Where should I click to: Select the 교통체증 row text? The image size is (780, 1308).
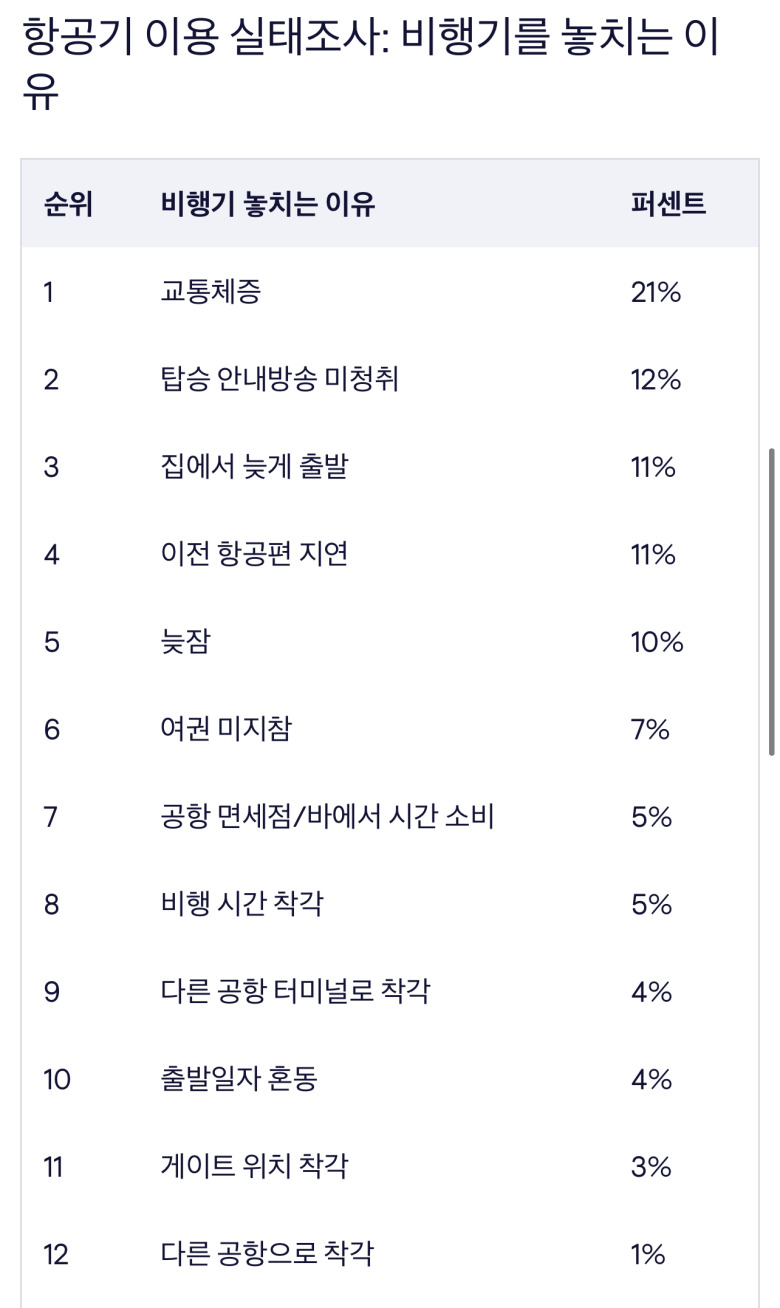pos(211,292)
